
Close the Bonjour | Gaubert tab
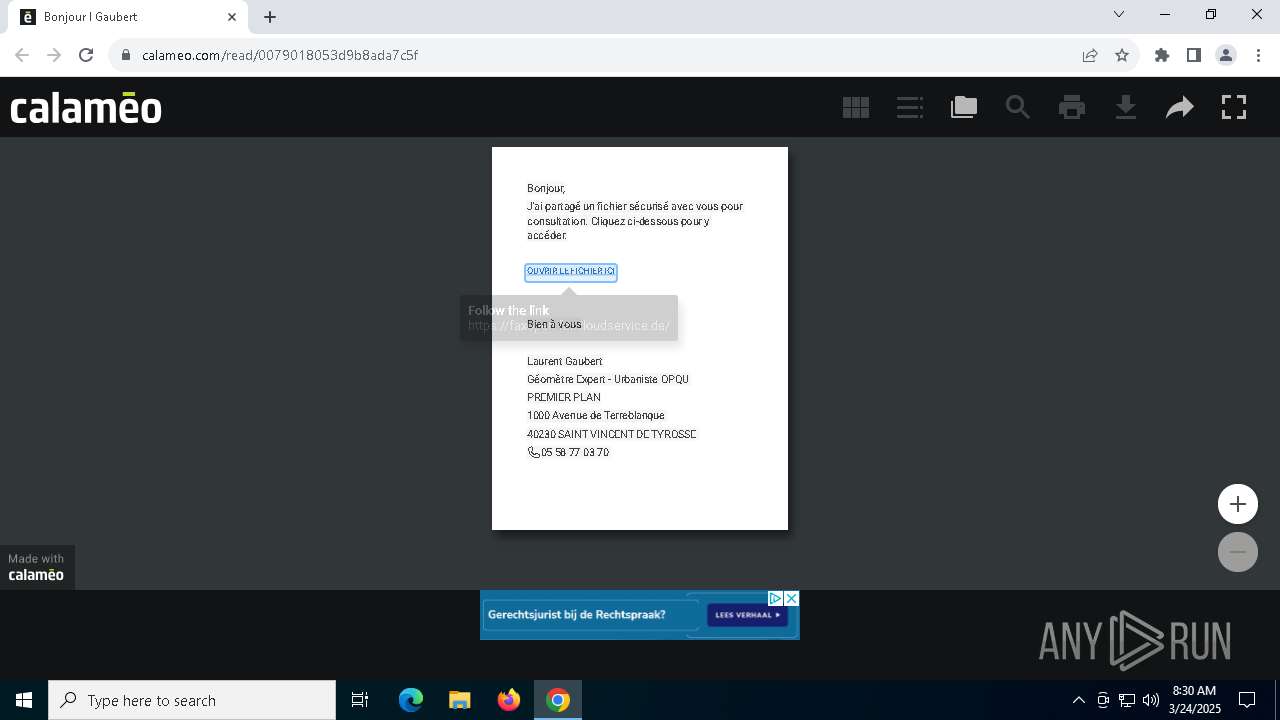click(232, 17)
